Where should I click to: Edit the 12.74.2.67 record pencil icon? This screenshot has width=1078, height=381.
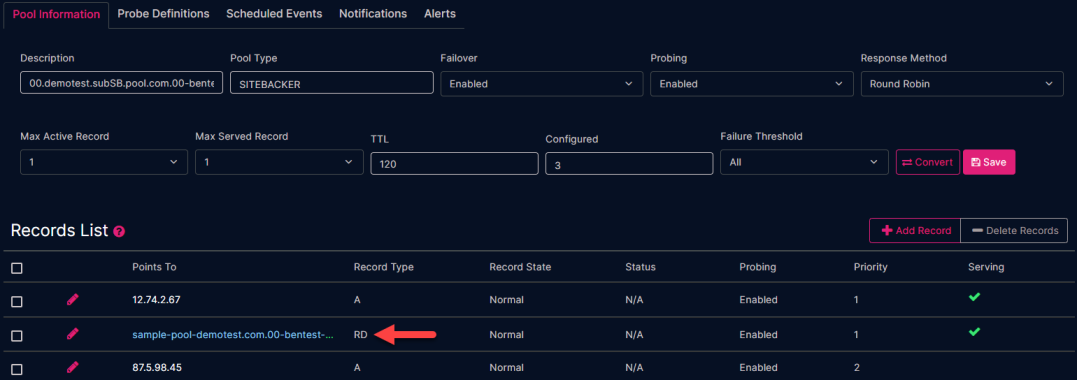point(73,299)
